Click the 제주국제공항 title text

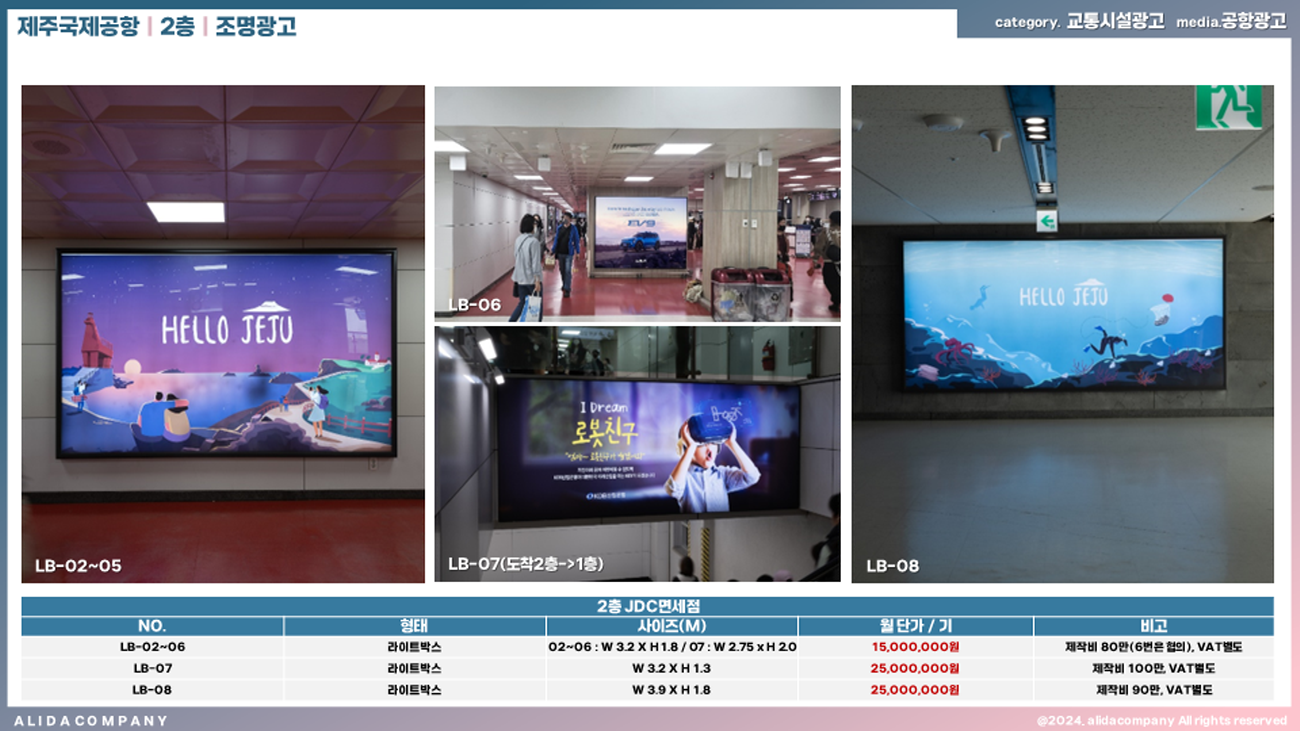point(78,27)
